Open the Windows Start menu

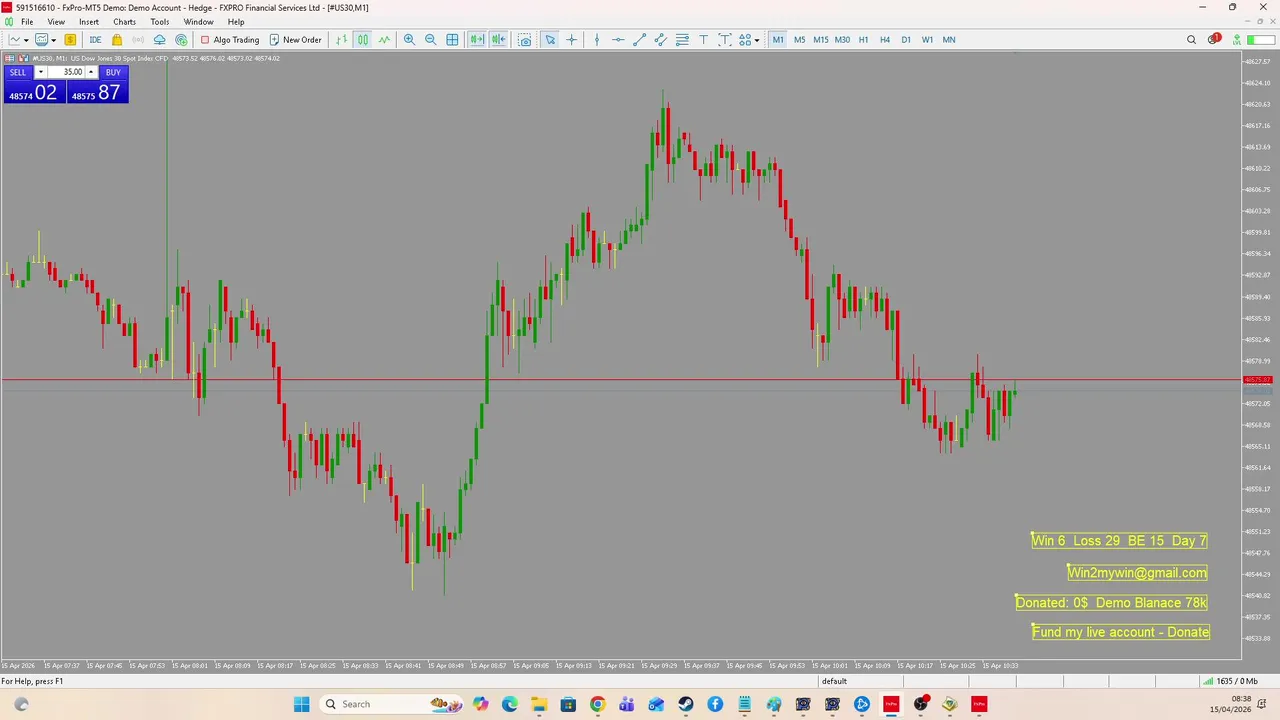click(301, 704)
